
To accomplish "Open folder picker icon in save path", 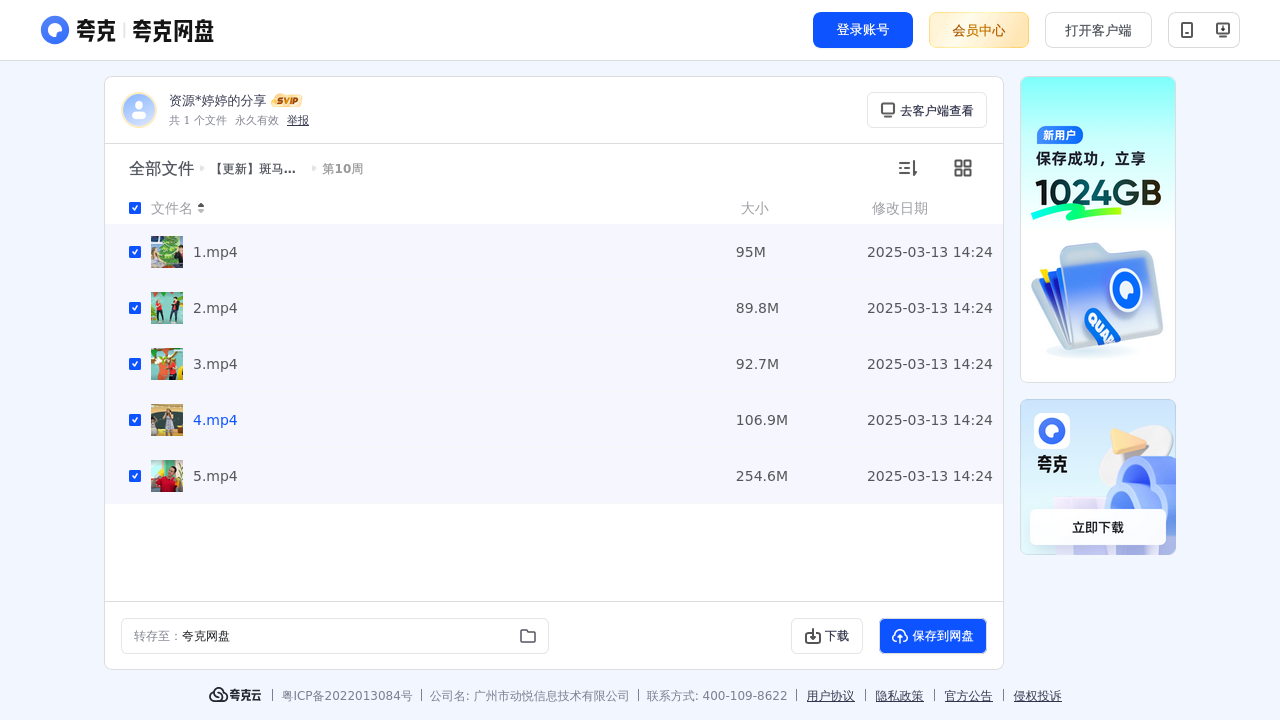I will (x=528, y=636).
